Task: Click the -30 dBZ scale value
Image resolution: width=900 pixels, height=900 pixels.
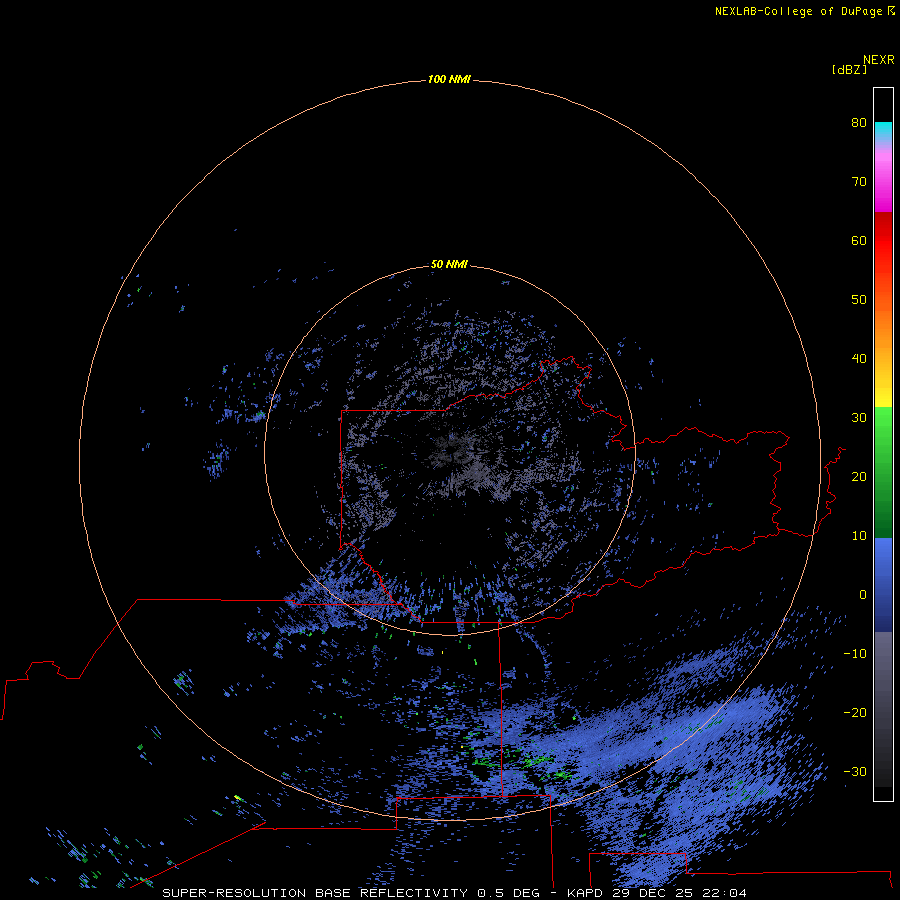Action: [855, 772]
